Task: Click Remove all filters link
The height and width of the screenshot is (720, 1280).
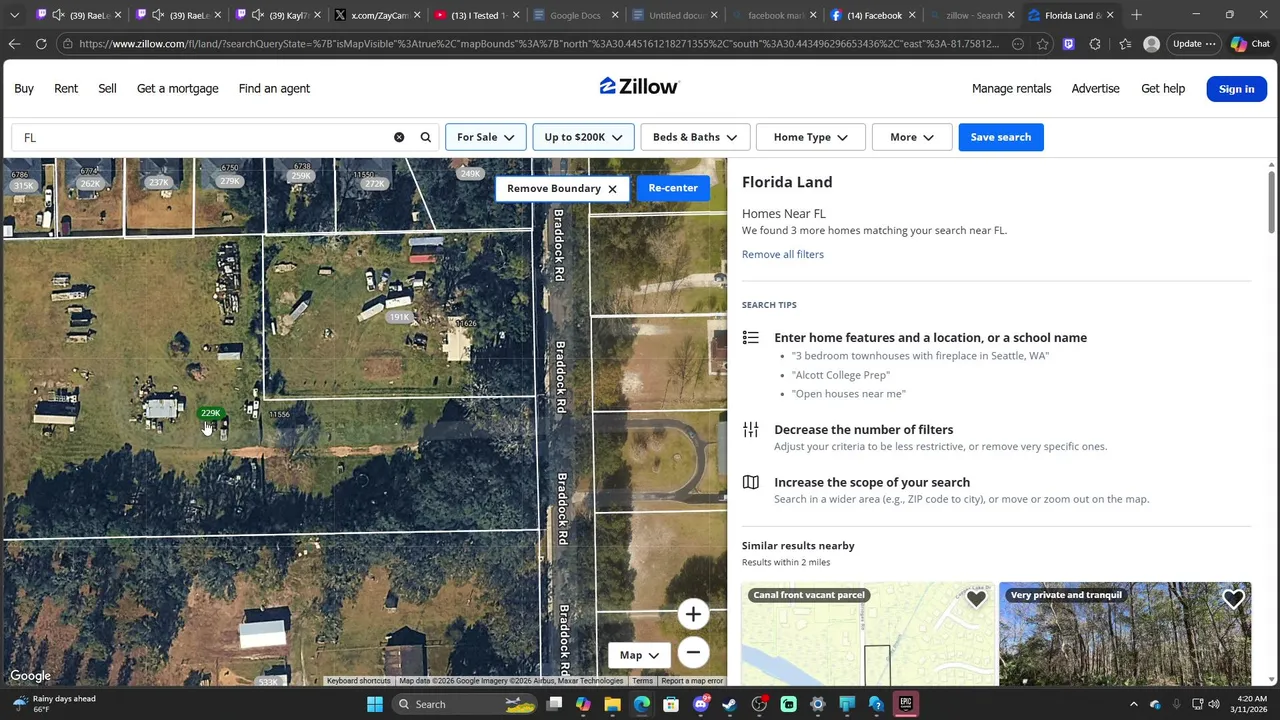Action: [783, 254]
